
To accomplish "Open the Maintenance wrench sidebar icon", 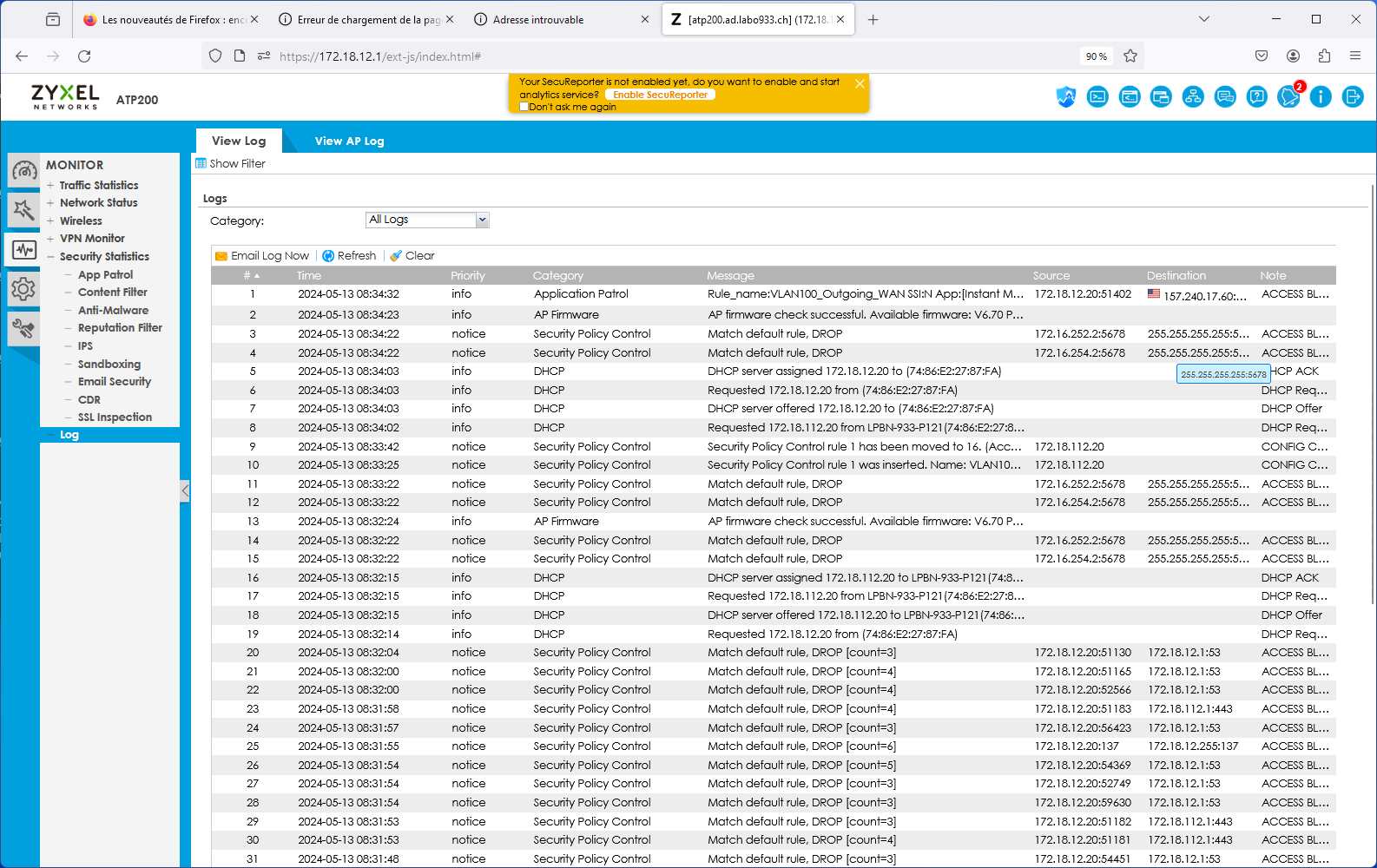I will pyautogui.click(x=23, y=328).
